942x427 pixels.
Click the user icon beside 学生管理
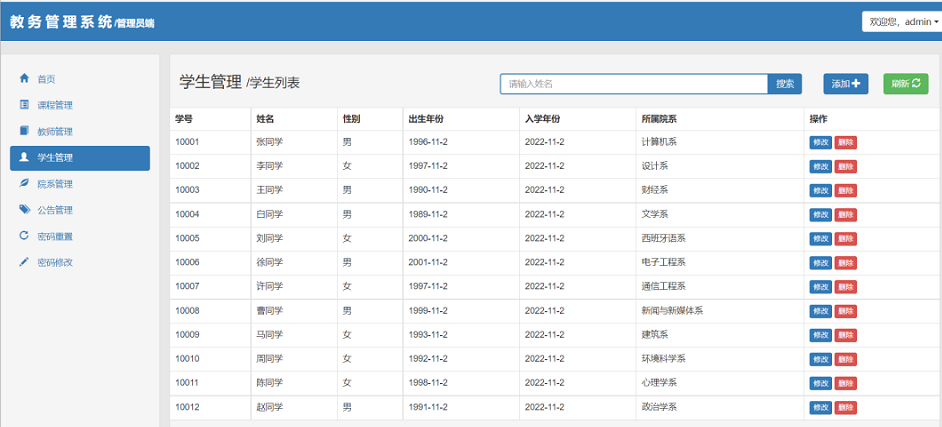click(24, 157)
